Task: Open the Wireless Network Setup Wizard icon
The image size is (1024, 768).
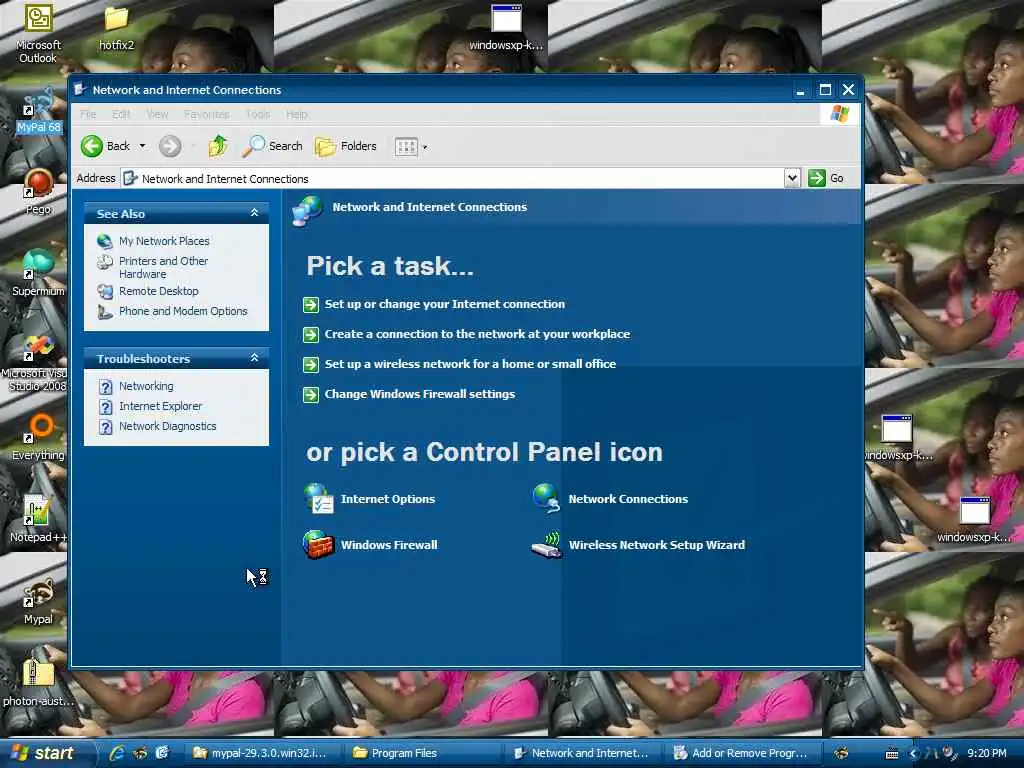Action: click(546, 545)
